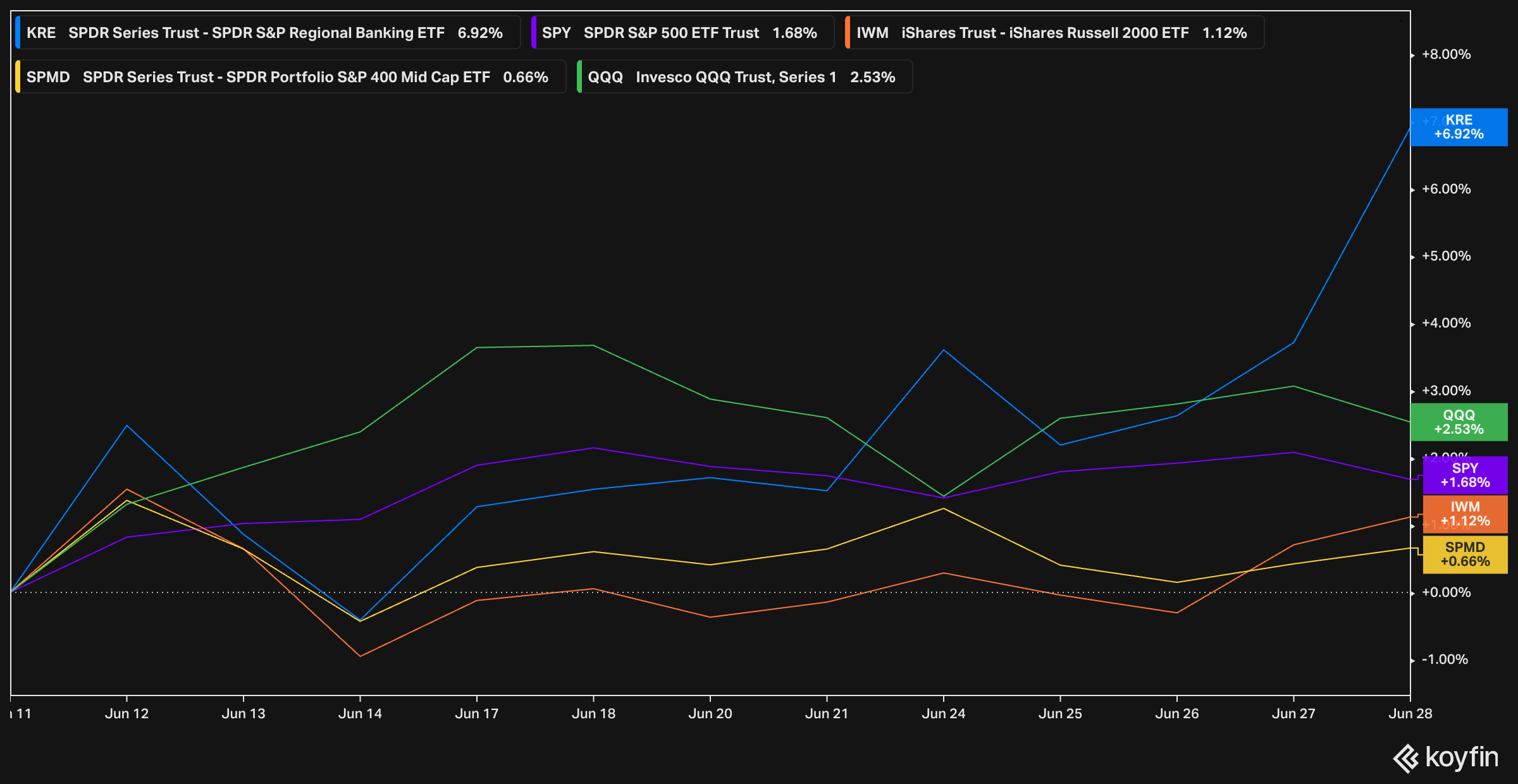The height and width of the screenshot is (784, 1518).
Task: Click the +8.00% y-axis label
Action: (x=1446, y=54)
